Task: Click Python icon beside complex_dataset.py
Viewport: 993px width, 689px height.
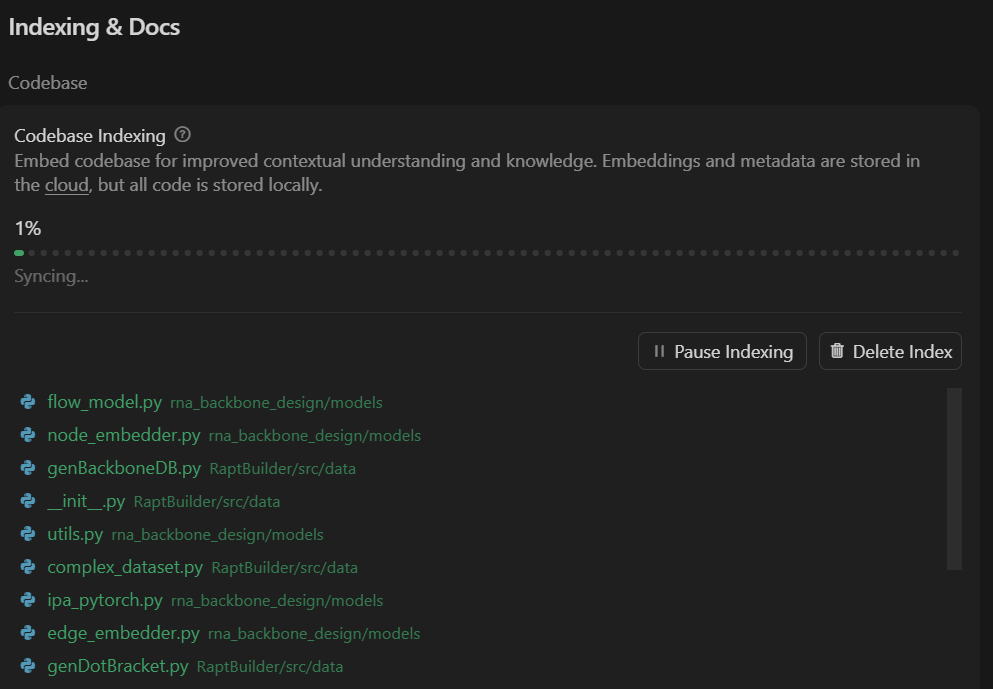Action: click(28, 567)
